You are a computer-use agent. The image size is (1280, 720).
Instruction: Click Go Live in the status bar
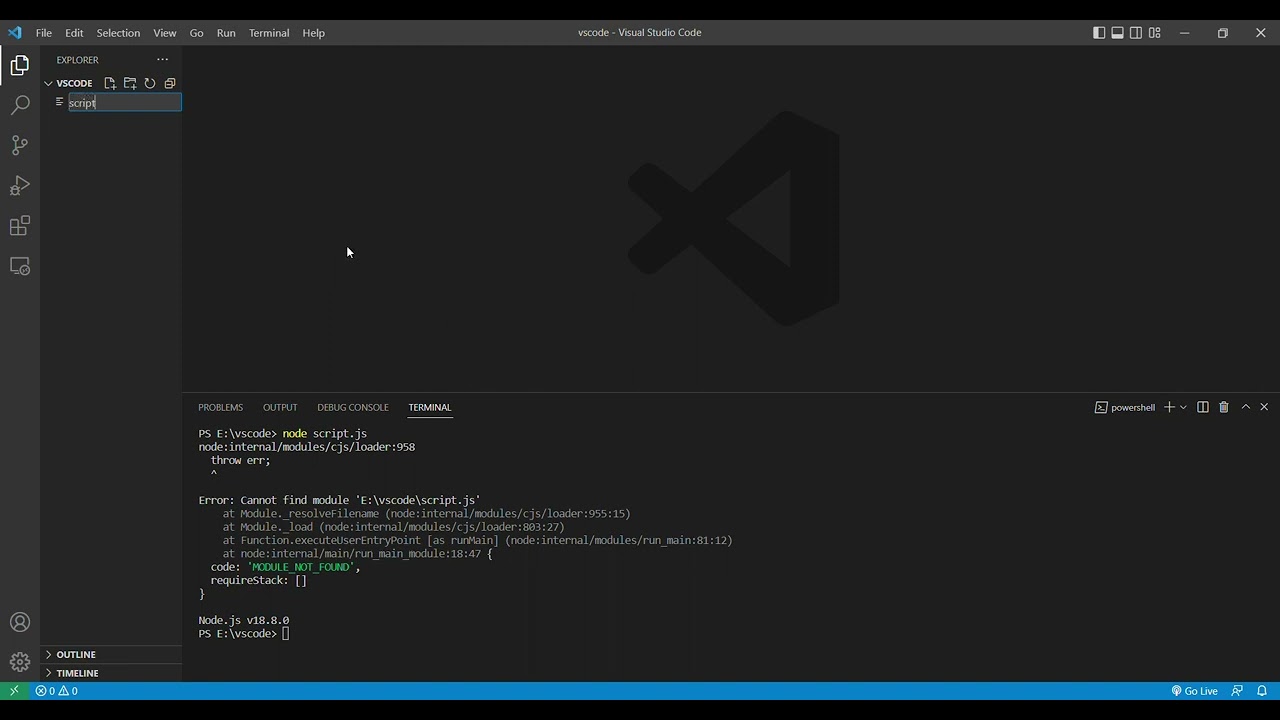coord(1194,691)
